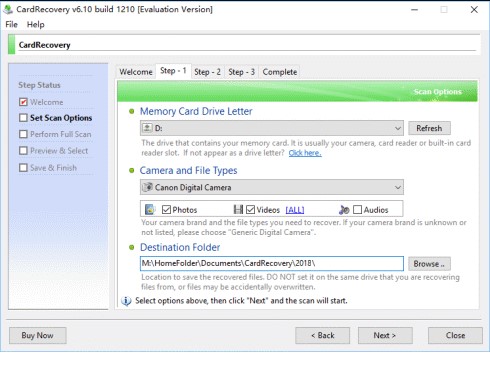The image size is (490, 376).
Task: Click the CardRecovery app icon in title bar
Action: [x=8, y=9]
